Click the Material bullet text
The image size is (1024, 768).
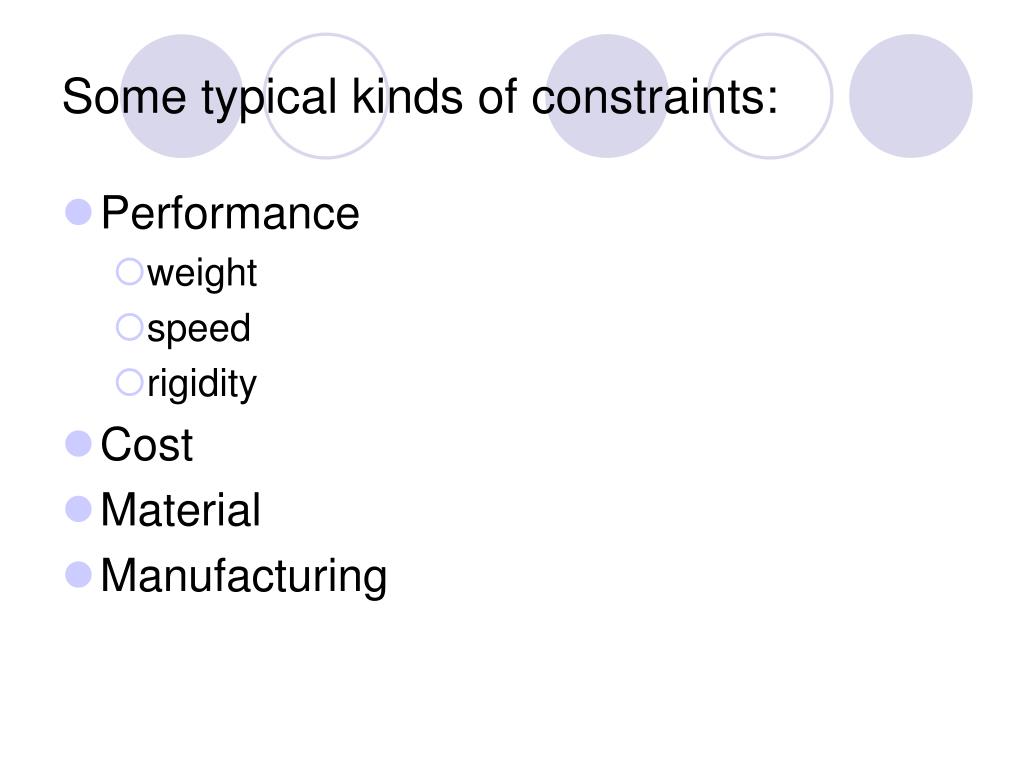180,510
